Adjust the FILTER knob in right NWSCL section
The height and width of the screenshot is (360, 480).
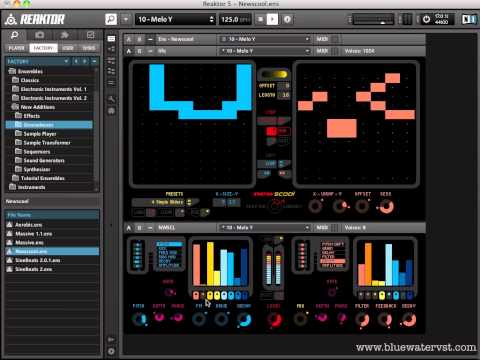[362, 319]
